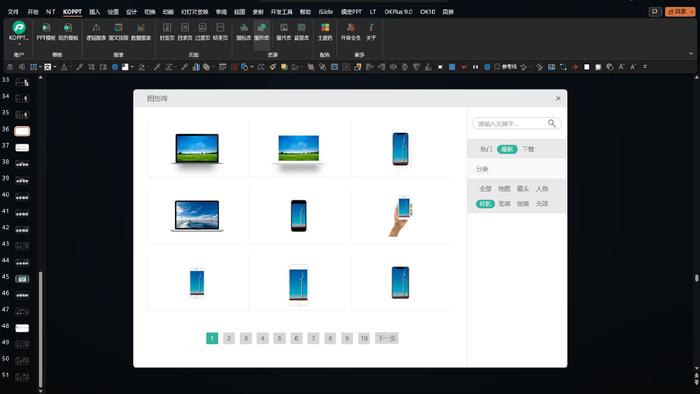Select the 热门 popular sort option
This screenshot has width=700, height=394.
486,149
